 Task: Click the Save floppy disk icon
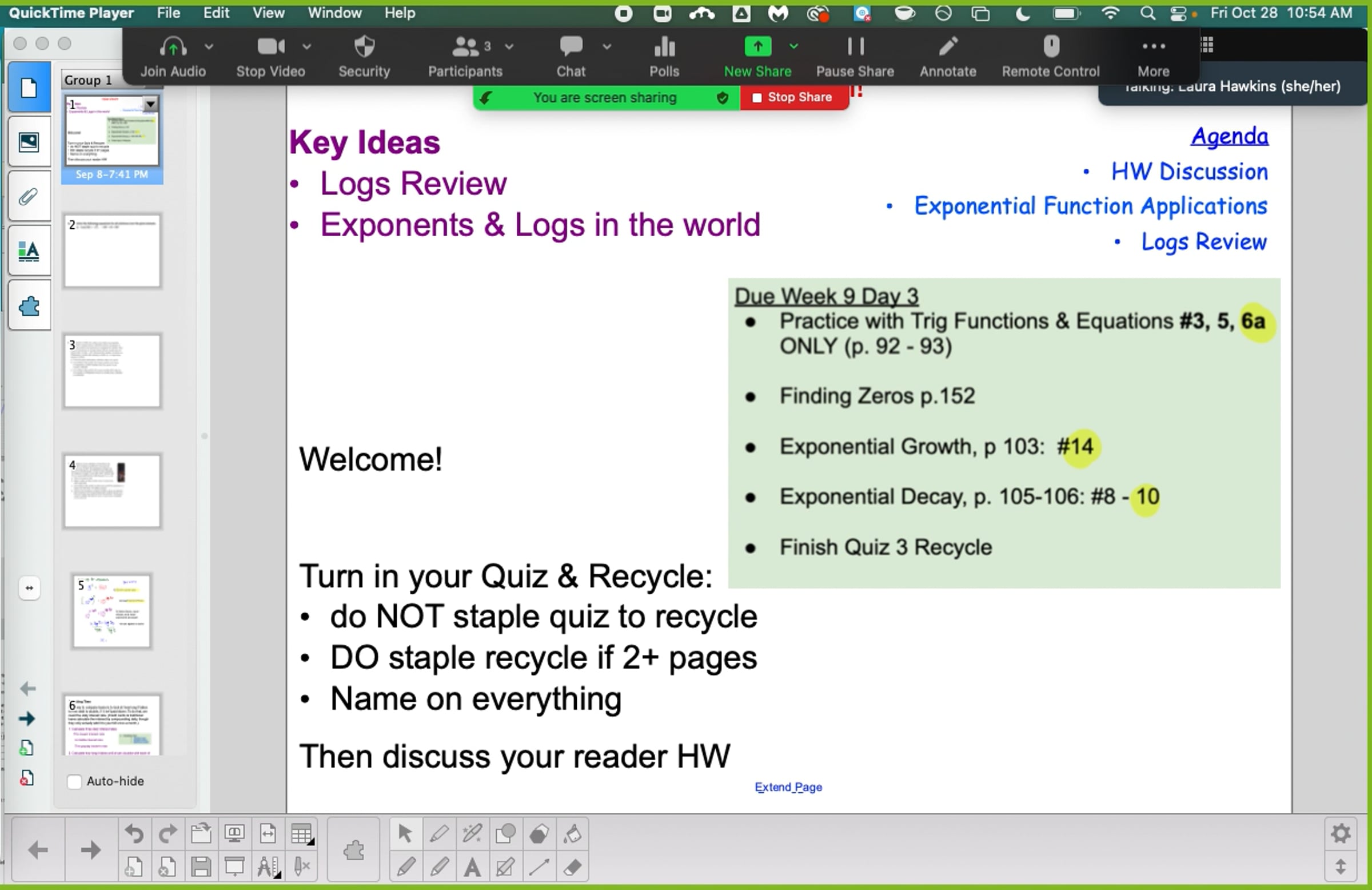click(201, 867)
